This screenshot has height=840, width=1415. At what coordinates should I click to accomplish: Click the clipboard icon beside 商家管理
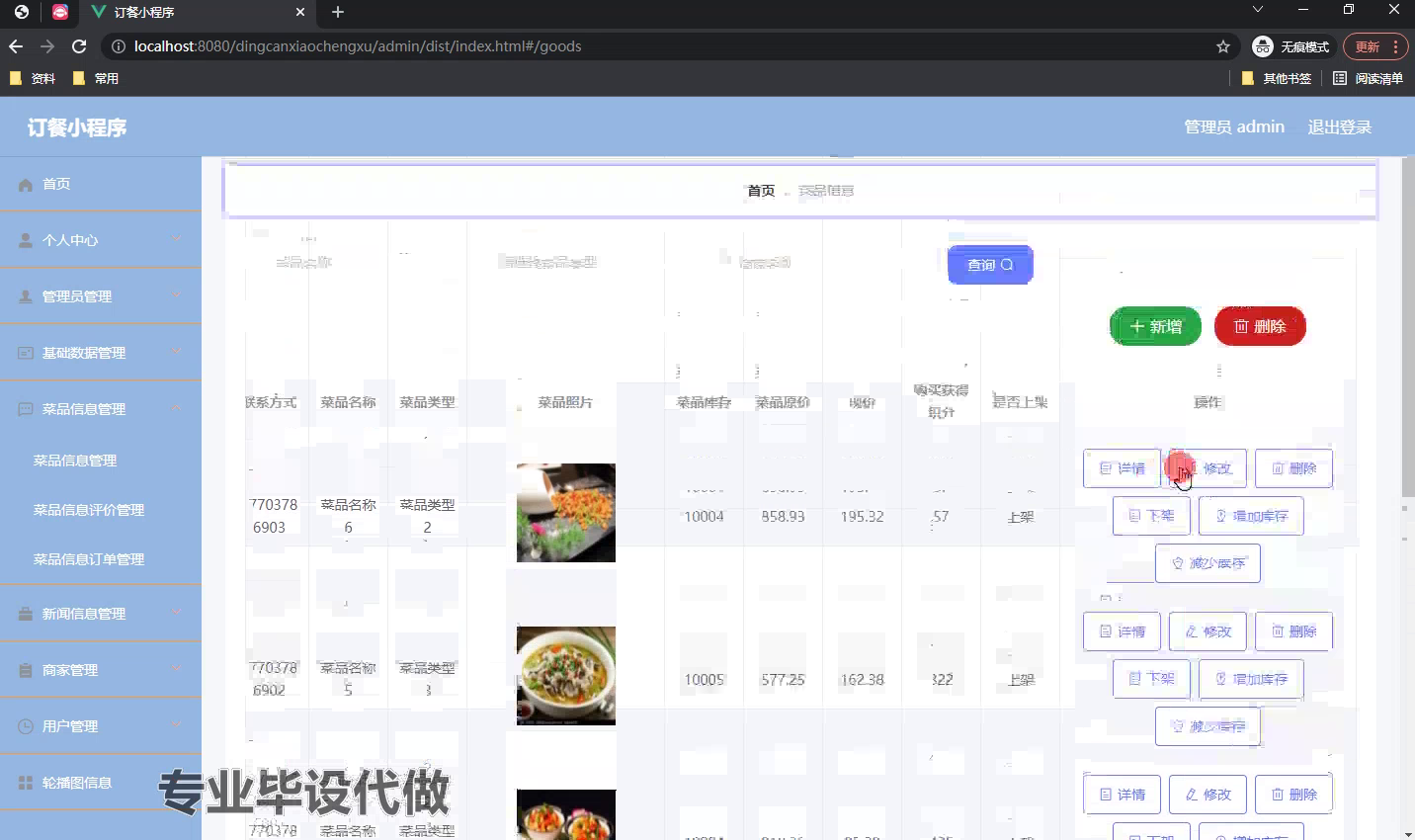[26, 670]
